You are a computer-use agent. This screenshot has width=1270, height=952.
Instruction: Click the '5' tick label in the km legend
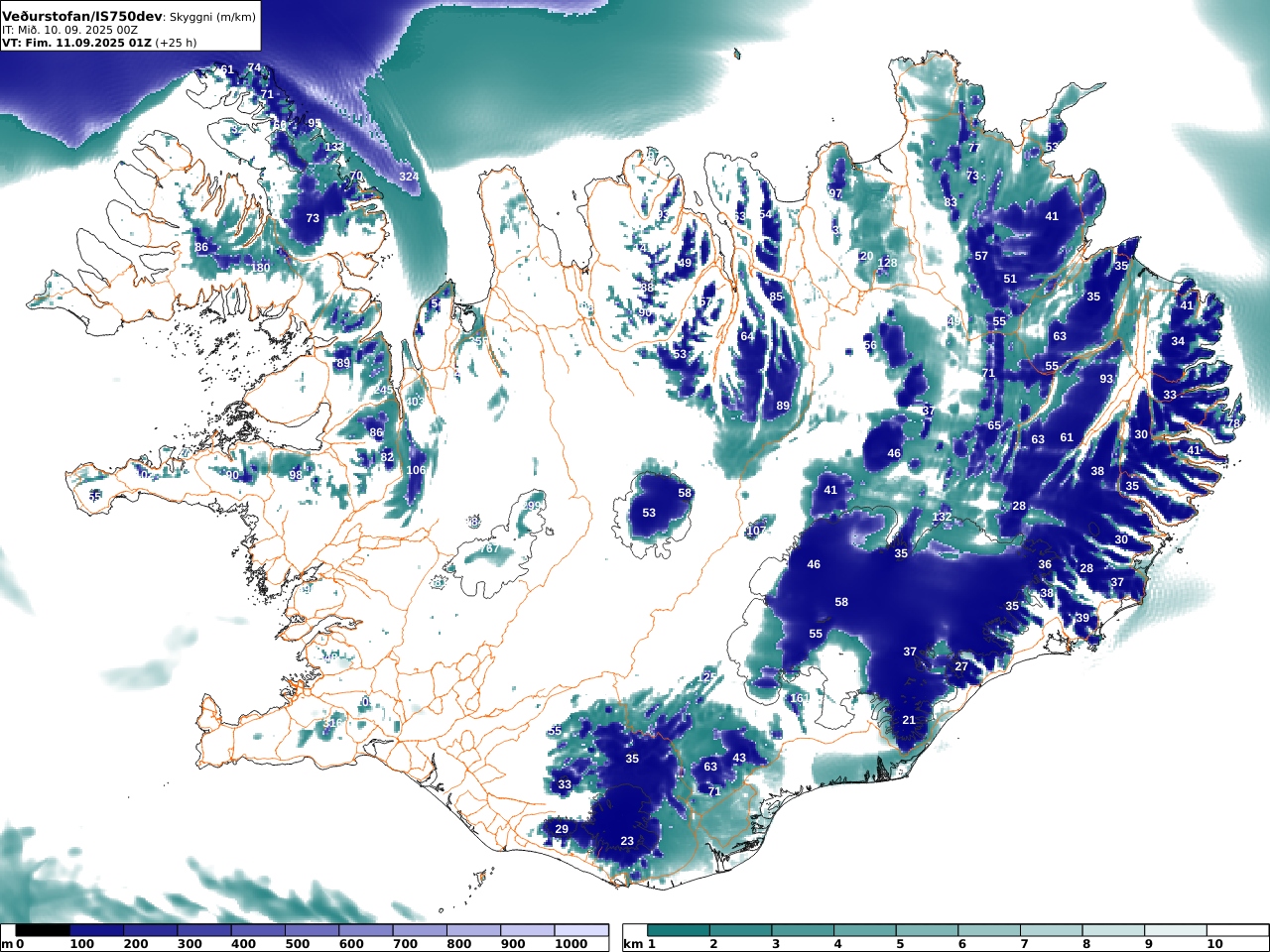(x=900, y=944)
